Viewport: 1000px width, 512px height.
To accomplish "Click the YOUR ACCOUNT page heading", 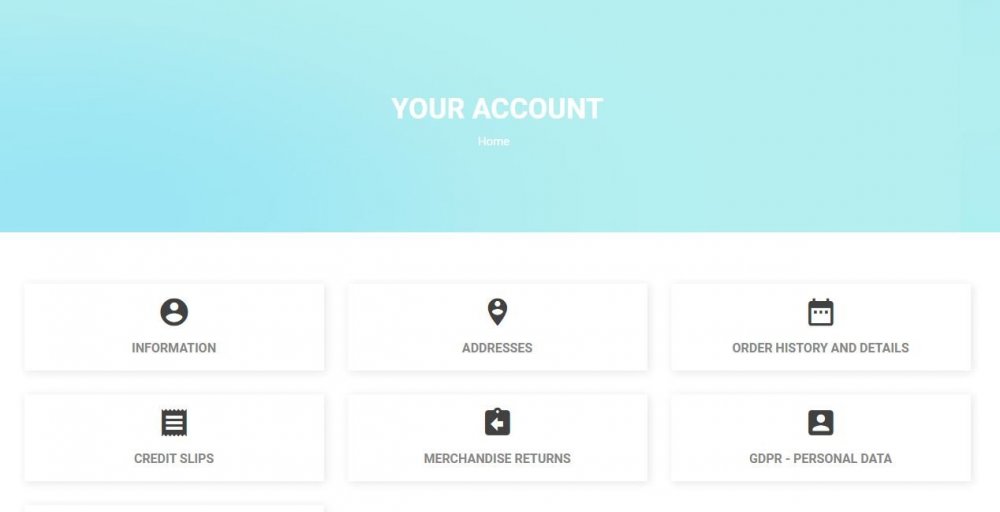I will (497, 109).
